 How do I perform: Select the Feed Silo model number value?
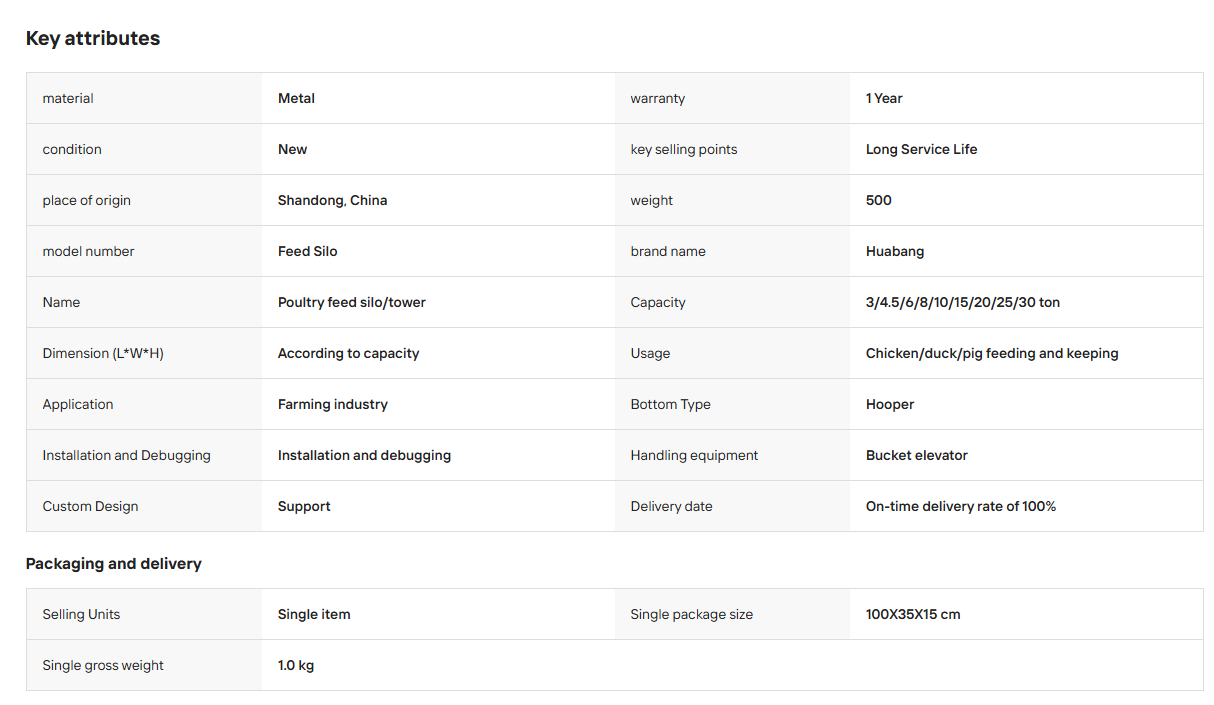[308, 251]
